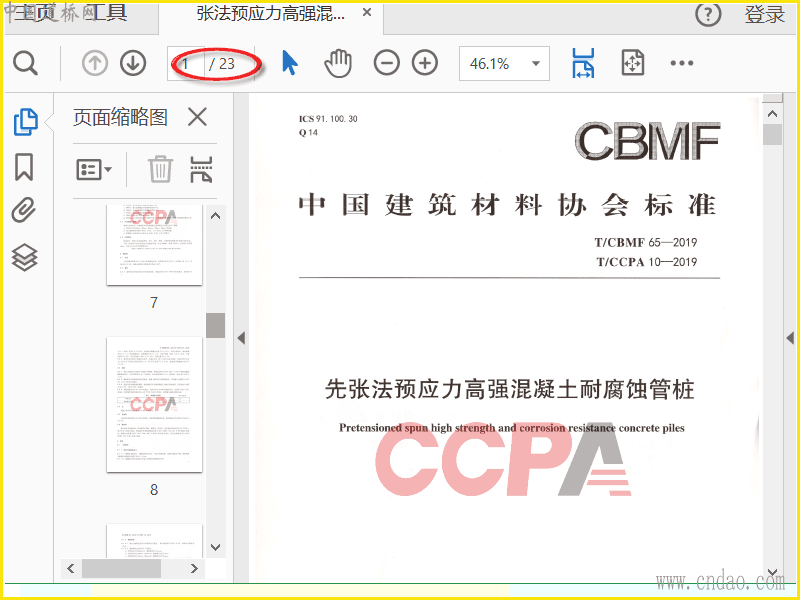Open the layers panel icon
The width and height of the screenshot is (800, 600).
coord(24,257)
